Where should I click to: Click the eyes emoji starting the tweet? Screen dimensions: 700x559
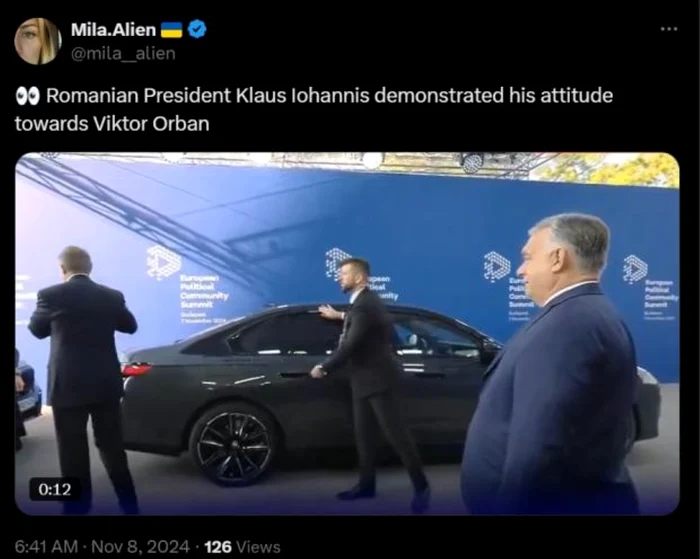click(28, 96)
